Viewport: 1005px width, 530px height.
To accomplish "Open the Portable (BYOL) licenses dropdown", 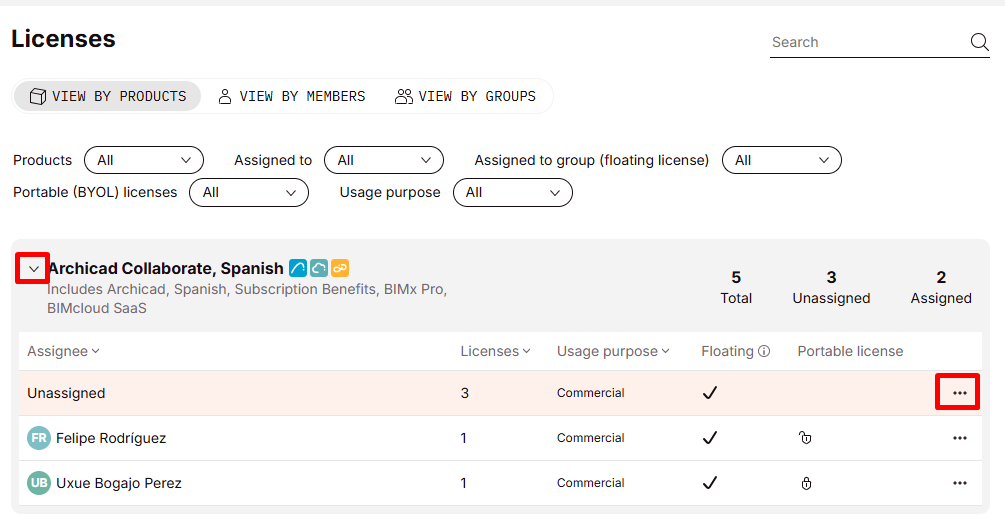I will [x=248, y=192].
